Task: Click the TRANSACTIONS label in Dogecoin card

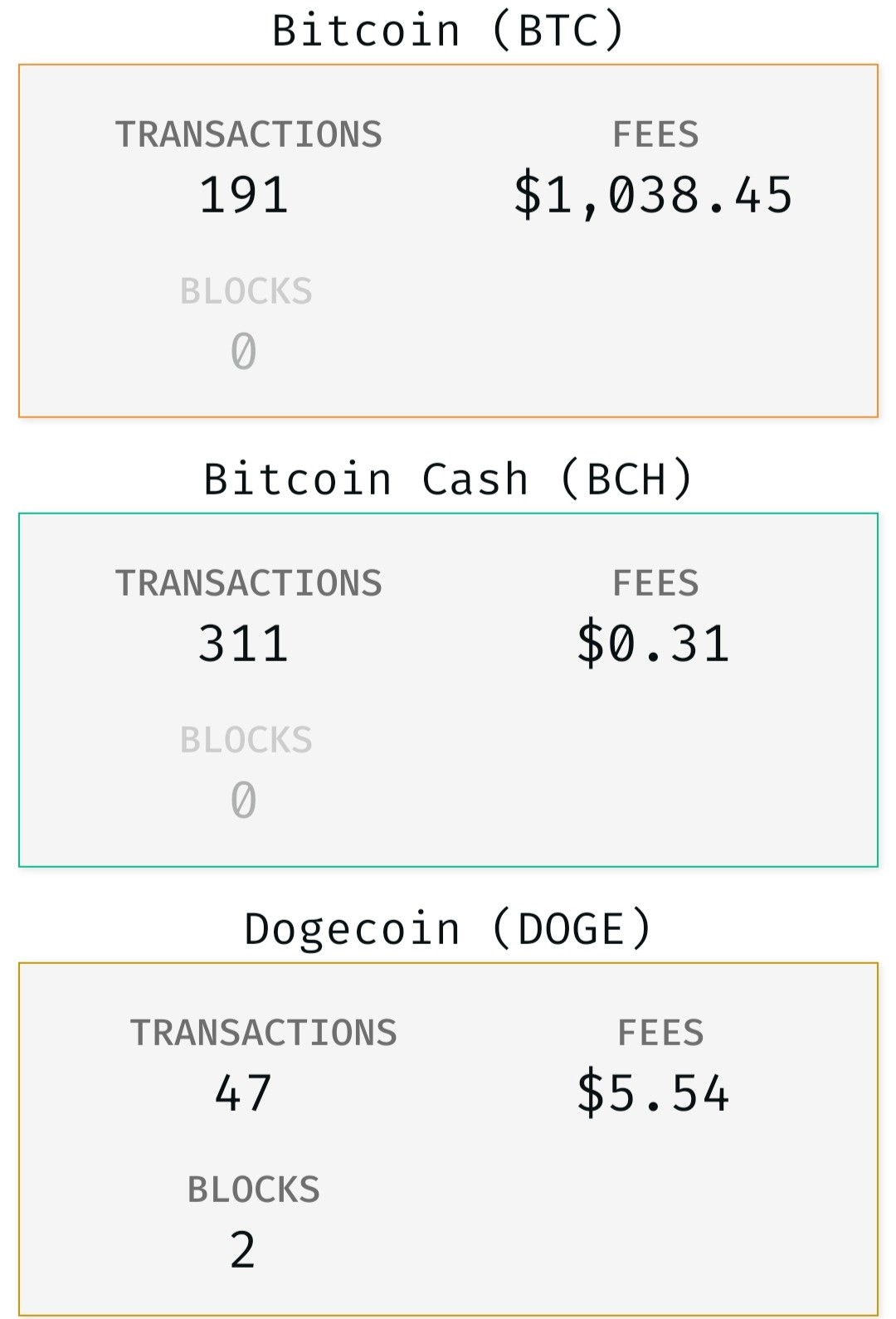Action: pyautogui.click(x=264, y=1034)
